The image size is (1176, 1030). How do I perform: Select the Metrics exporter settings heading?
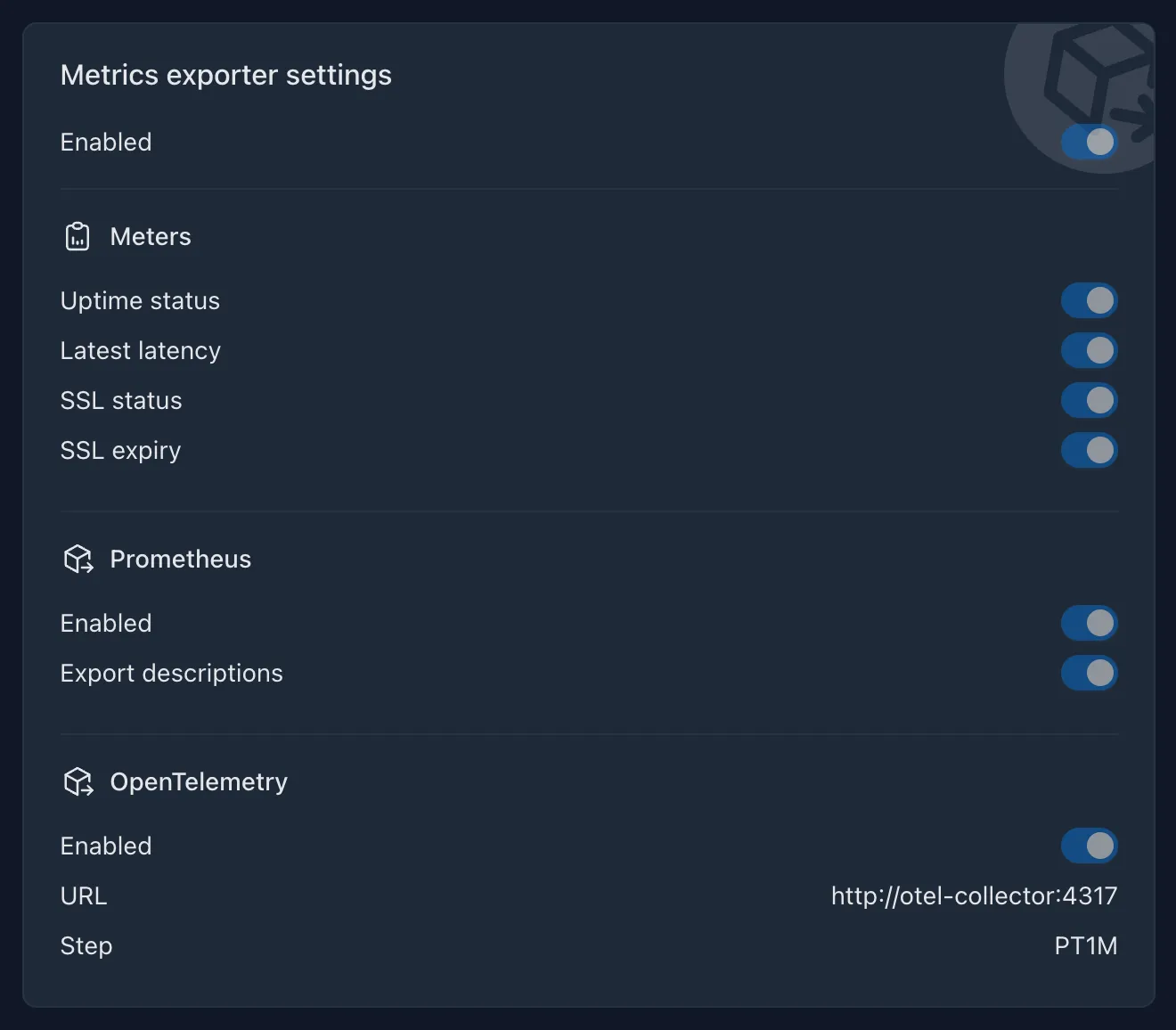pos(226,76)
